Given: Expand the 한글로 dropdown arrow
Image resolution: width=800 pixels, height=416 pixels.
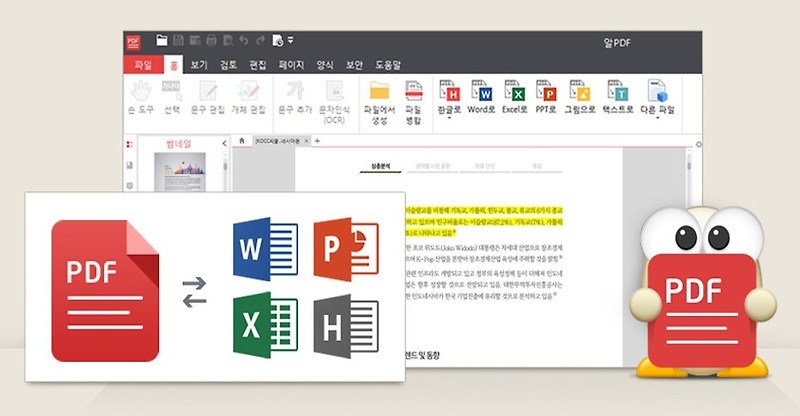Looking at the screenshot, I should point(449,118).
